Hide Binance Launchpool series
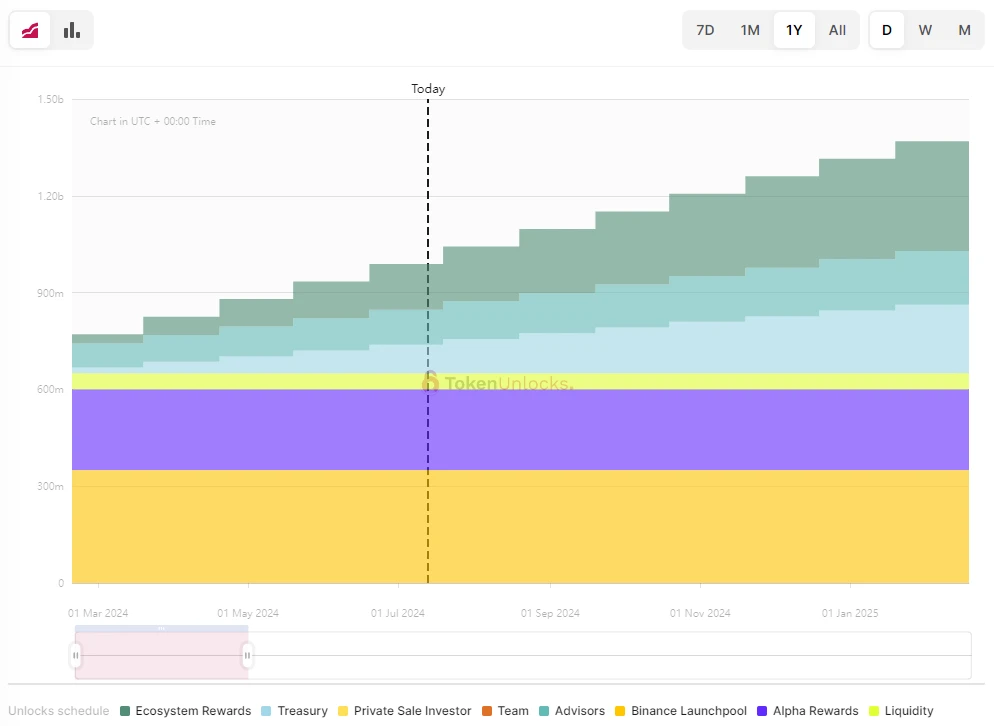Image resolution: width=994 pixels, height=726 pixels. pyautogui.click(x=680, y=711)
